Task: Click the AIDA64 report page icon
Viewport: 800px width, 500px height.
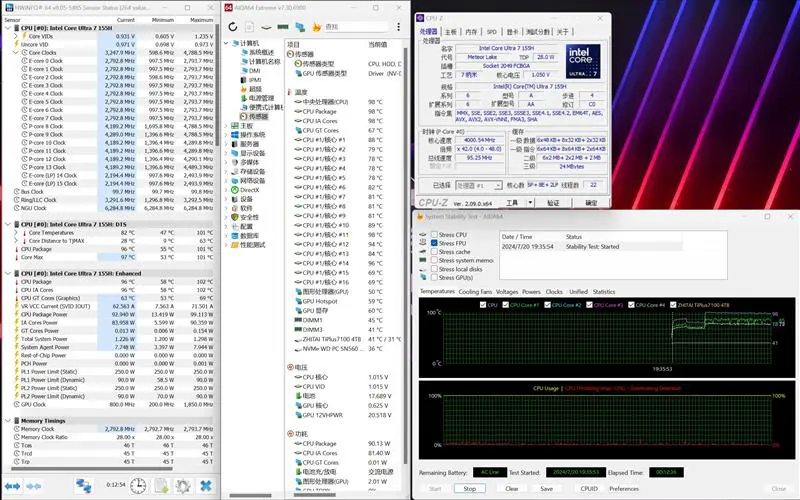Action: point(249,27)
